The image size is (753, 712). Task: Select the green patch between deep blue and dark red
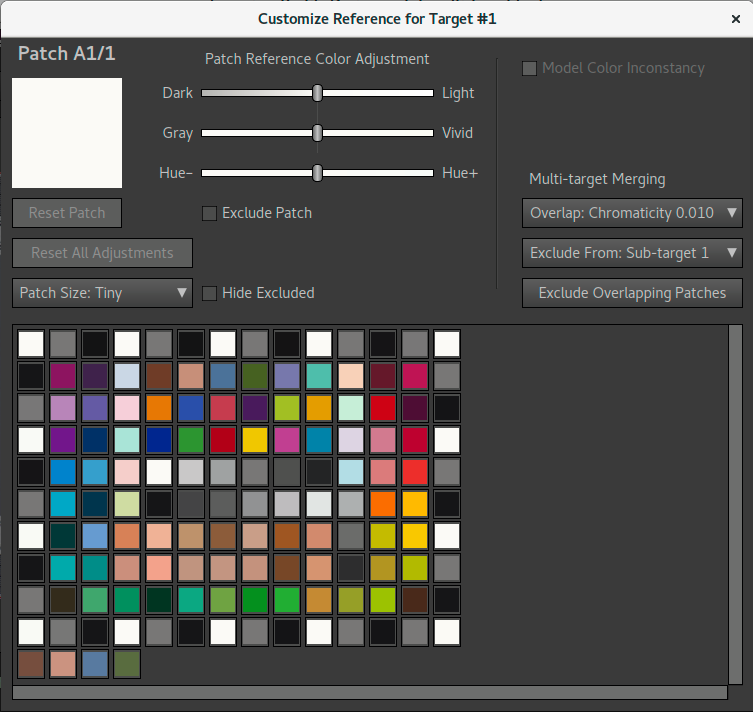tap(191, 440)
